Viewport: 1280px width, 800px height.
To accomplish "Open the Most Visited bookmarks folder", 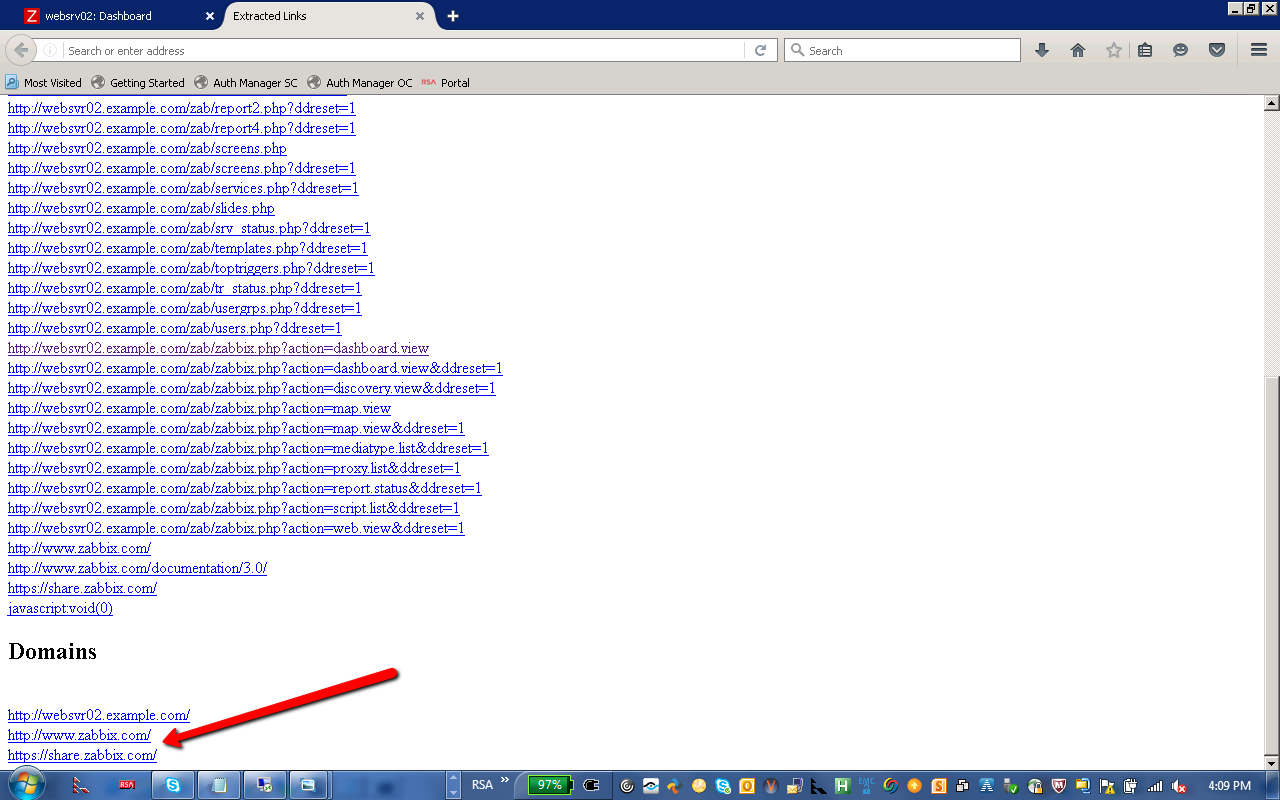I will coord(44,83).
